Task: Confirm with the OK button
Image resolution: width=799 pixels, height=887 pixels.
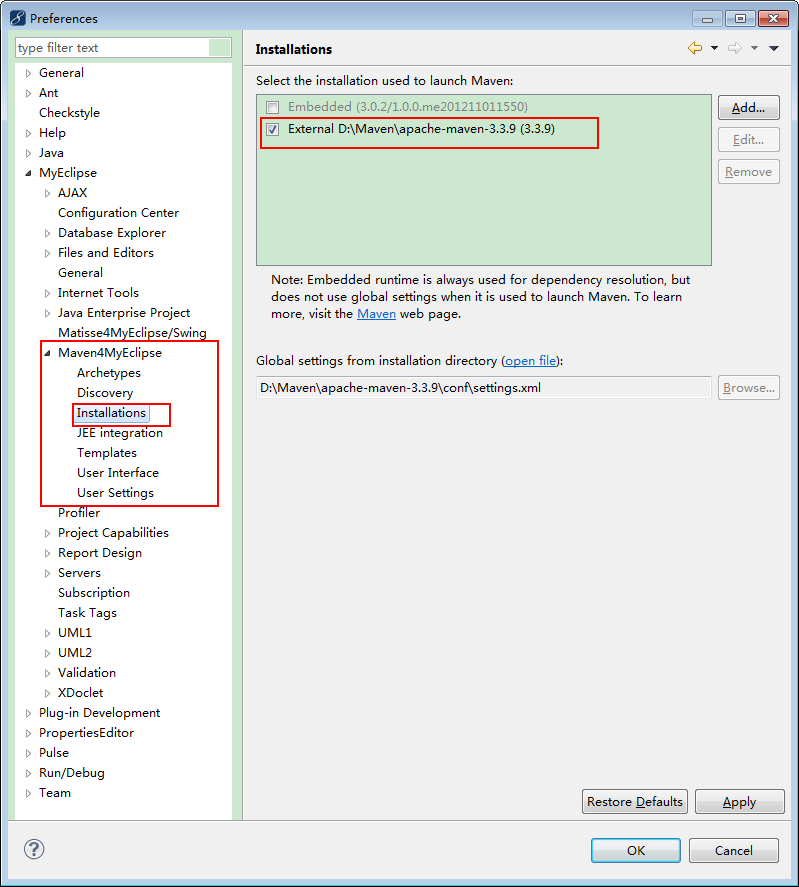Action: [636, 850]
